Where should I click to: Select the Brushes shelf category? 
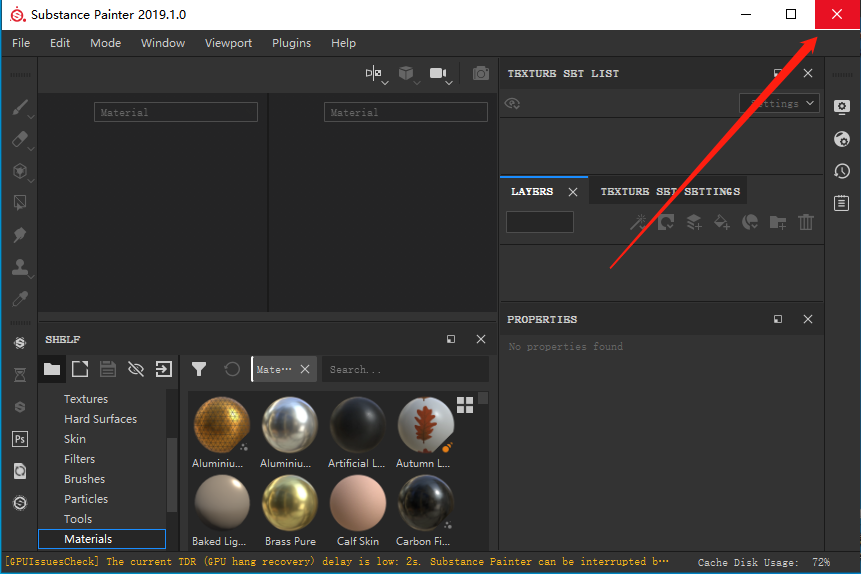(85, 479)
